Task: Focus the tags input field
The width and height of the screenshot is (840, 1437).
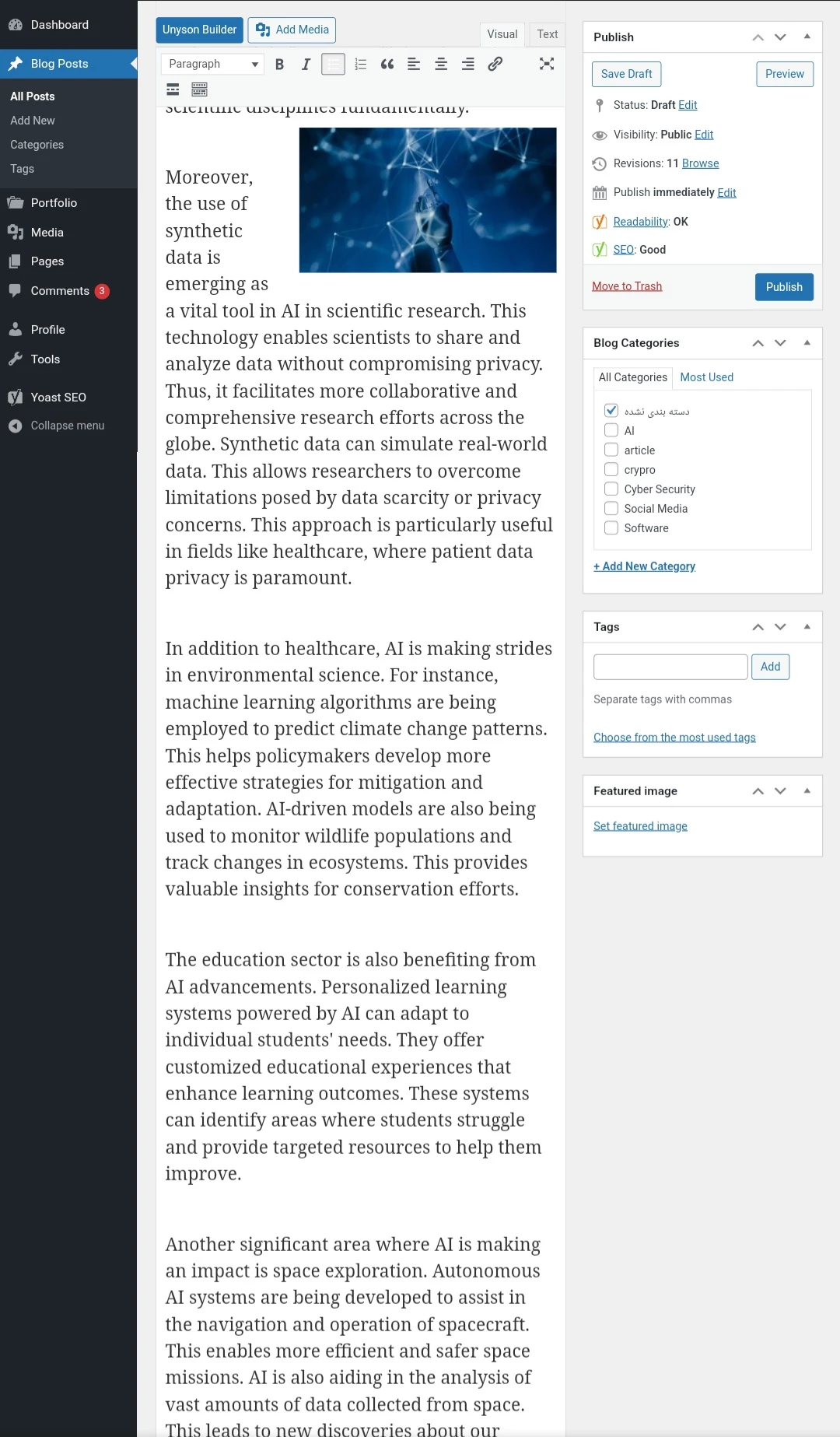Action: pos(670,667)
